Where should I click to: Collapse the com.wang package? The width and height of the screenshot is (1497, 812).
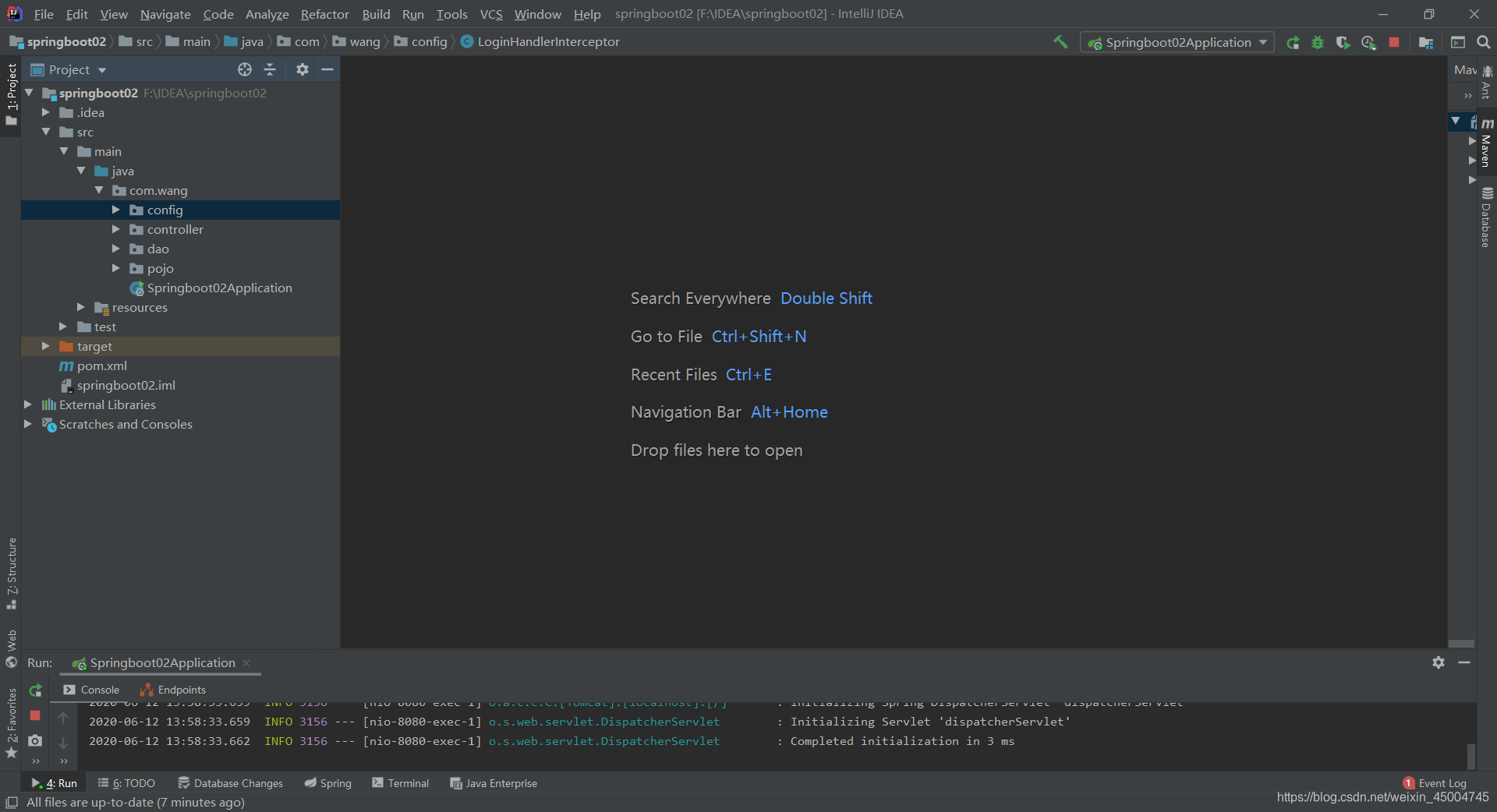tap(98, 190)
